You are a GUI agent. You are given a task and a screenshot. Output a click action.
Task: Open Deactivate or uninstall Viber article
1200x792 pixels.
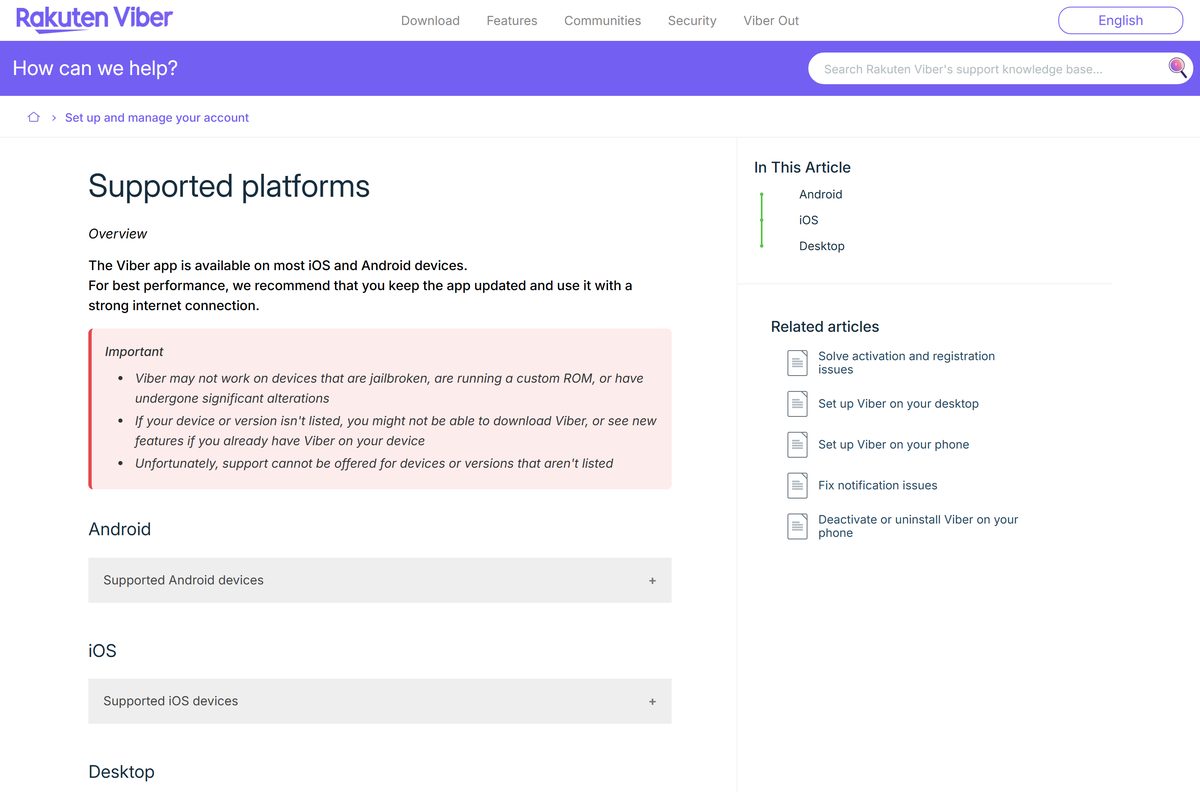coord(918,526)
